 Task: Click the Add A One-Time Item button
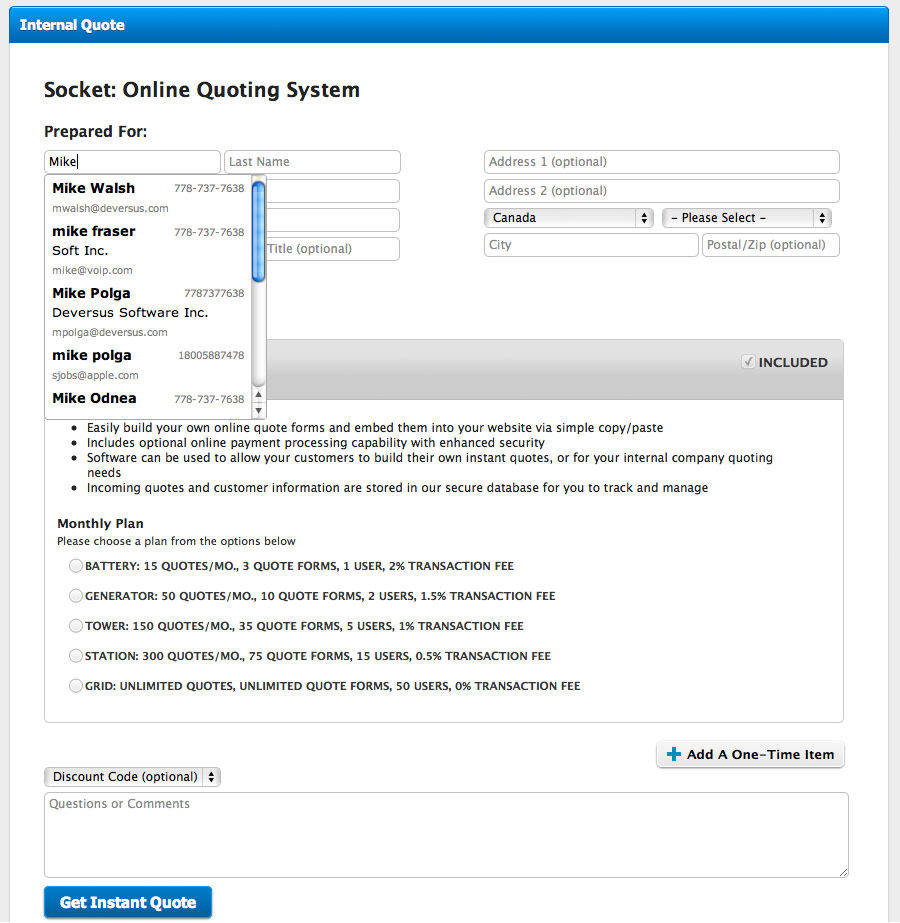[750, 755]
